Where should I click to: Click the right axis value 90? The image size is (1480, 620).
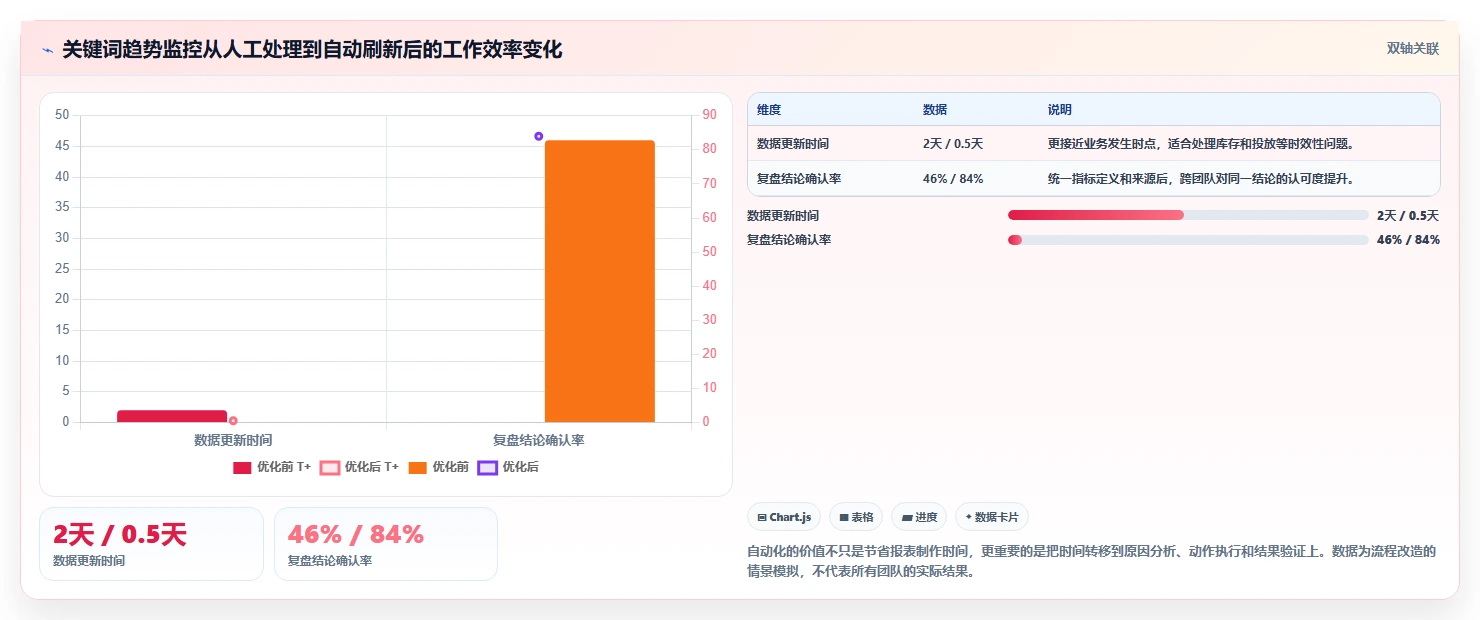coord(709,115)
